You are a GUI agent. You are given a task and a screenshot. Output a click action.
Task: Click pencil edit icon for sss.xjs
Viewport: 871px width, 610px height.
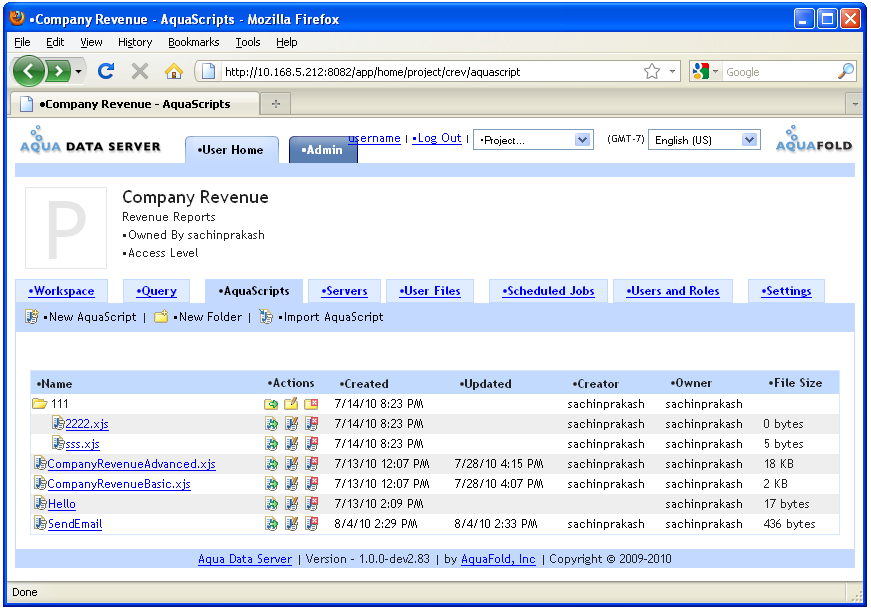point(291,444)
